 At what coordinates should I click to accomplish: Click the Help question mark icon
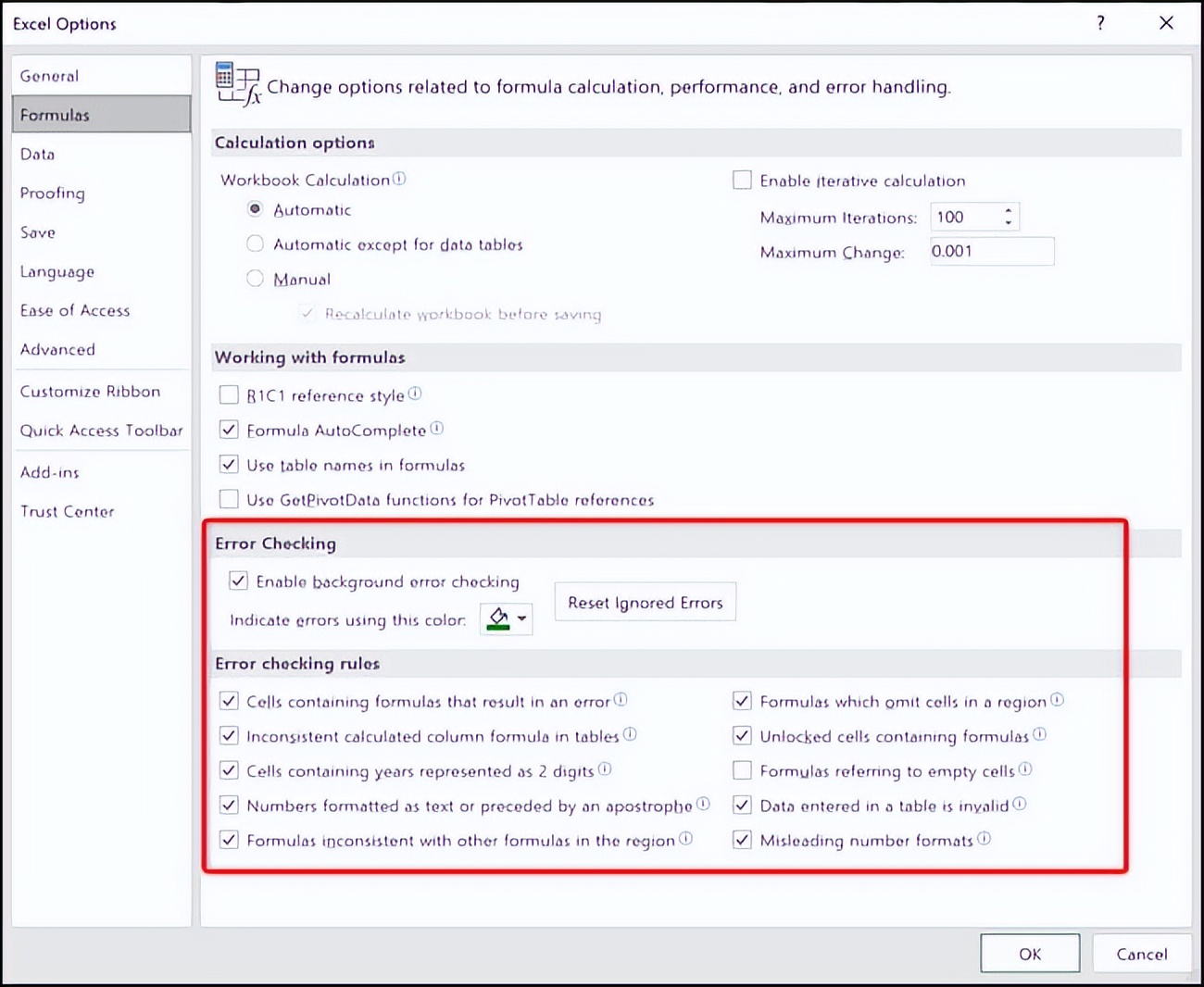(x=1100, y=23)
